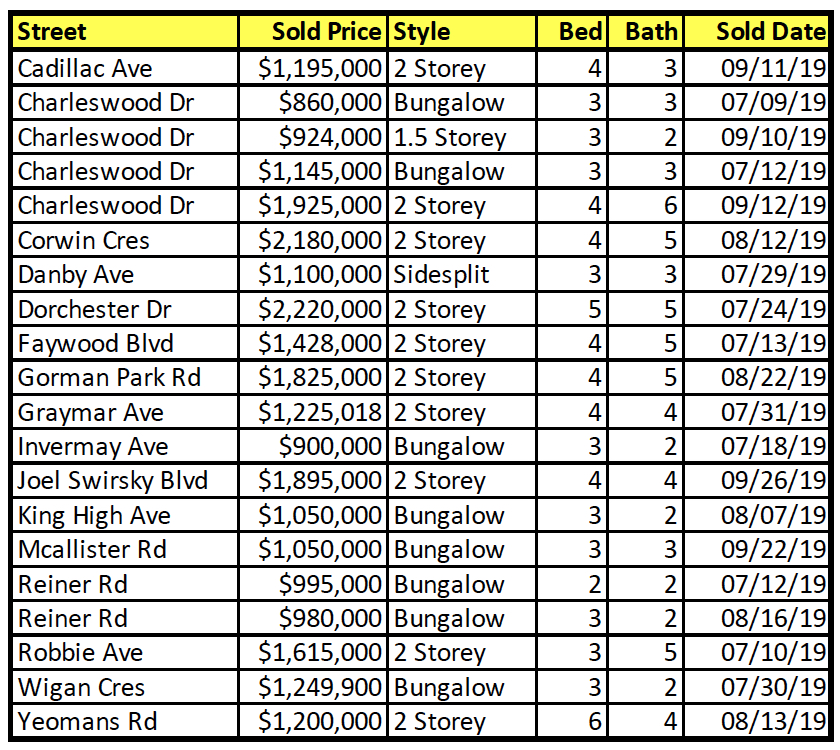Select the 1.5 Storey style cell
840x750 pixels.
coord(462,137)
